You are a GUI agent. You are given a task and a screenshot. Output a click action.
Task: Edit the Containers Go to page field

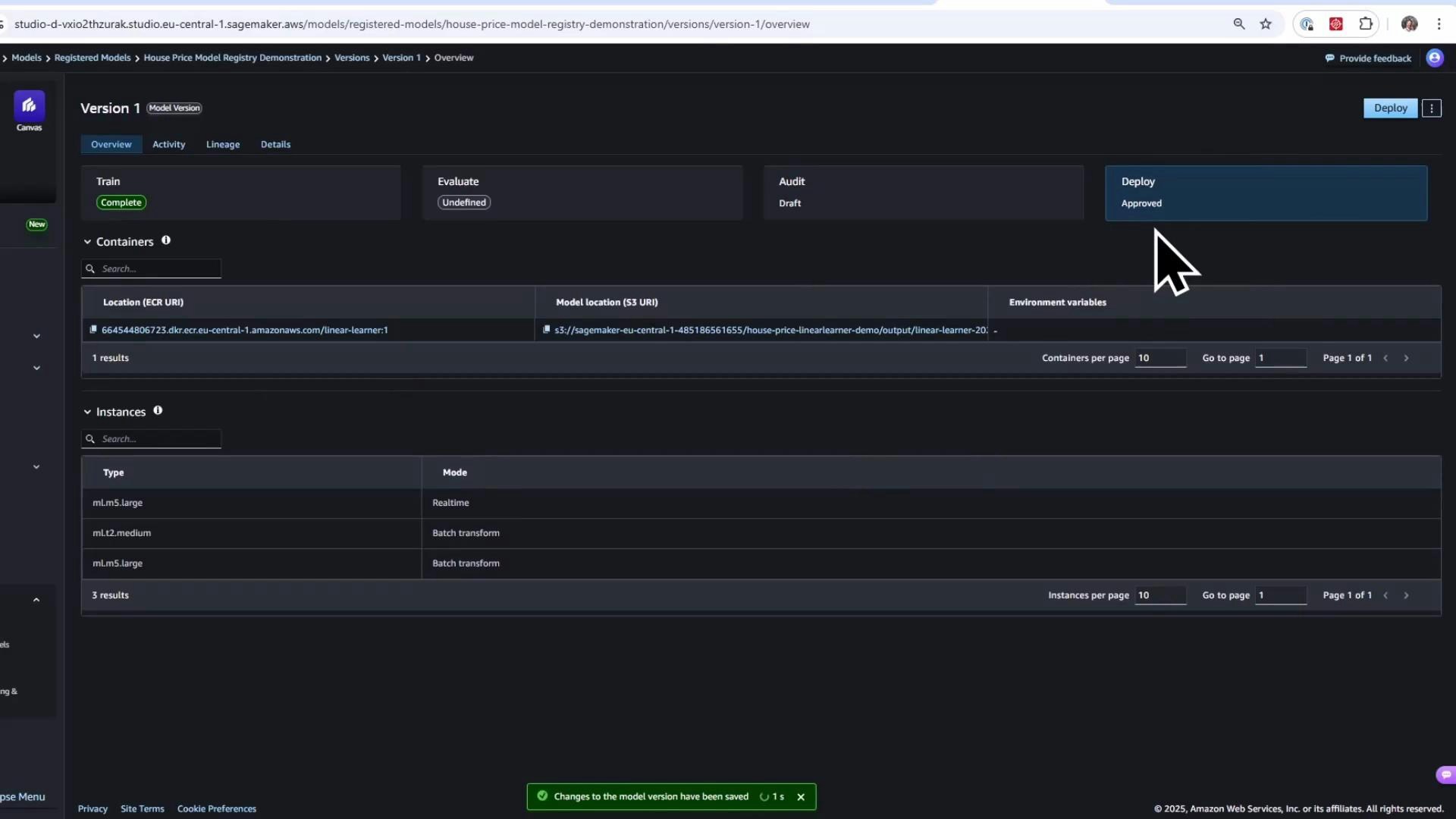click(x=1281, y=358)
